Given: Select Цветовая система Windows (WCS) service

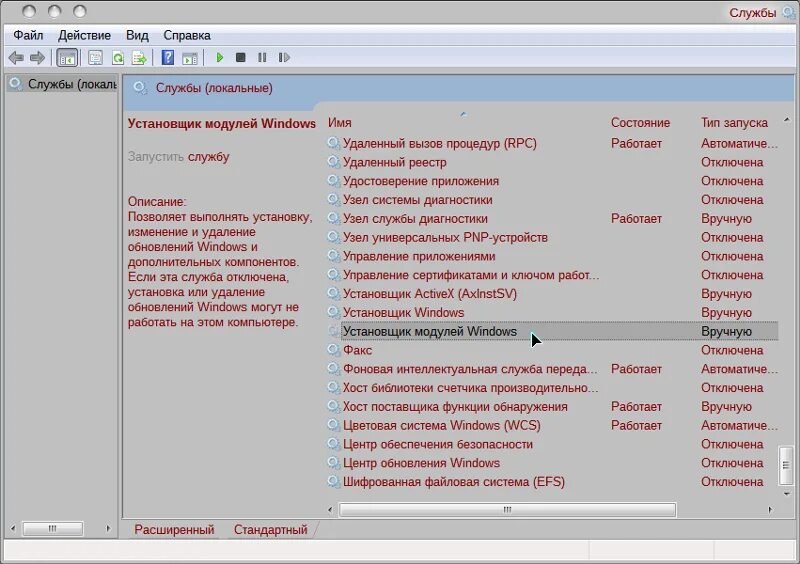Looking at the screenshot, I should [552, 426].
